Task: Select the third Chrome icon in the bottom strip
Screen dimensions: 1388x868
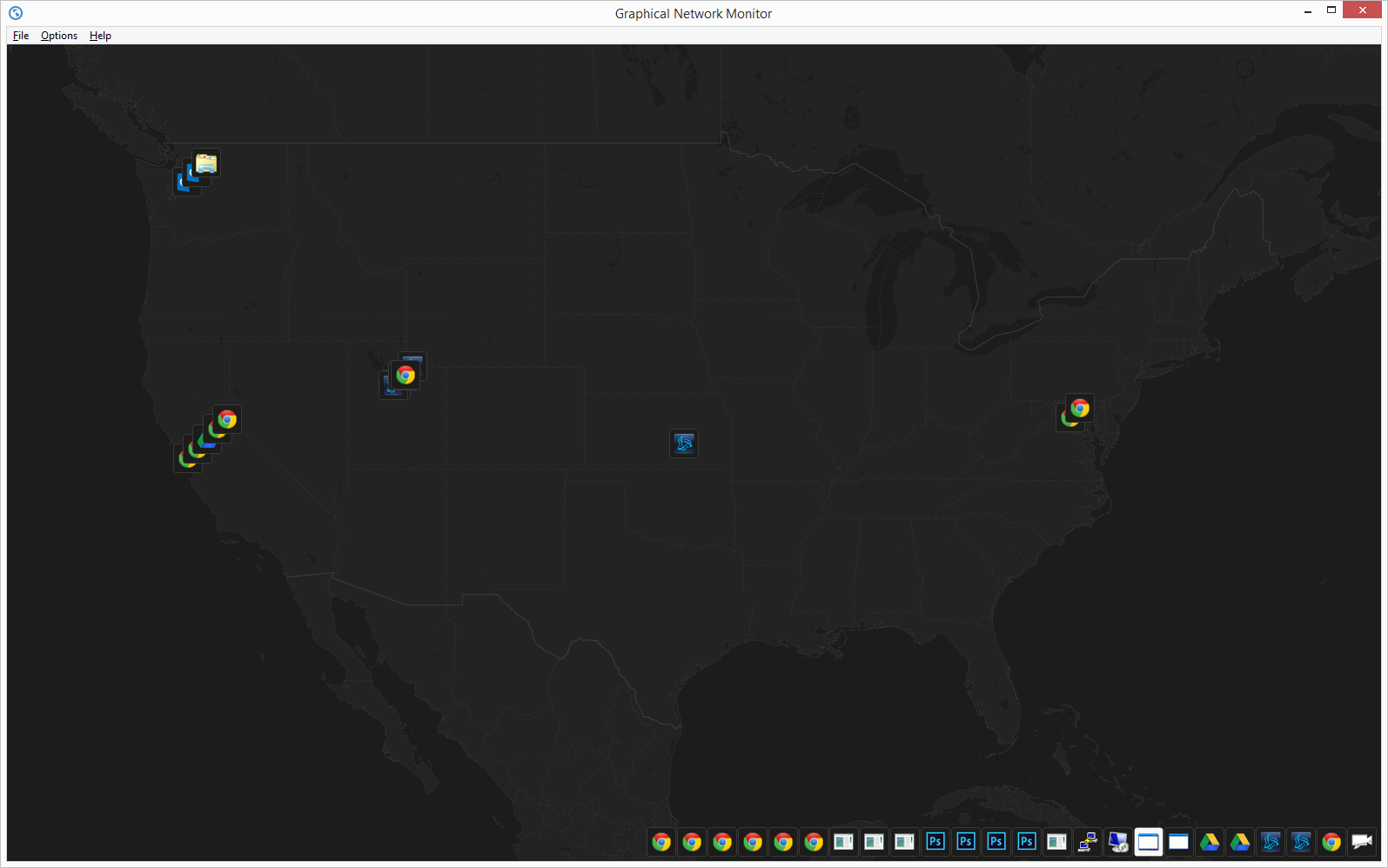Action: [722, 842]
